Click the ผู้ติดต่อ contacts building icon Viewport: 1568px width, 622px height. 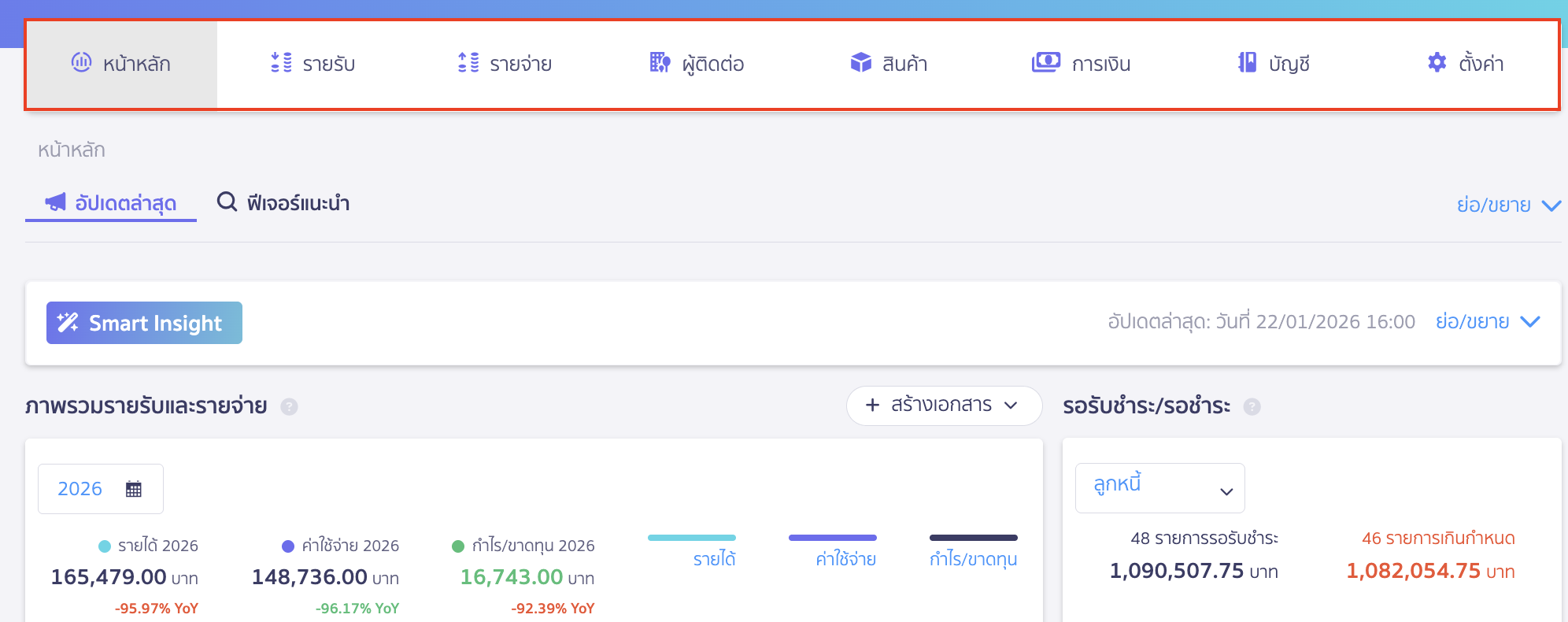660,62
